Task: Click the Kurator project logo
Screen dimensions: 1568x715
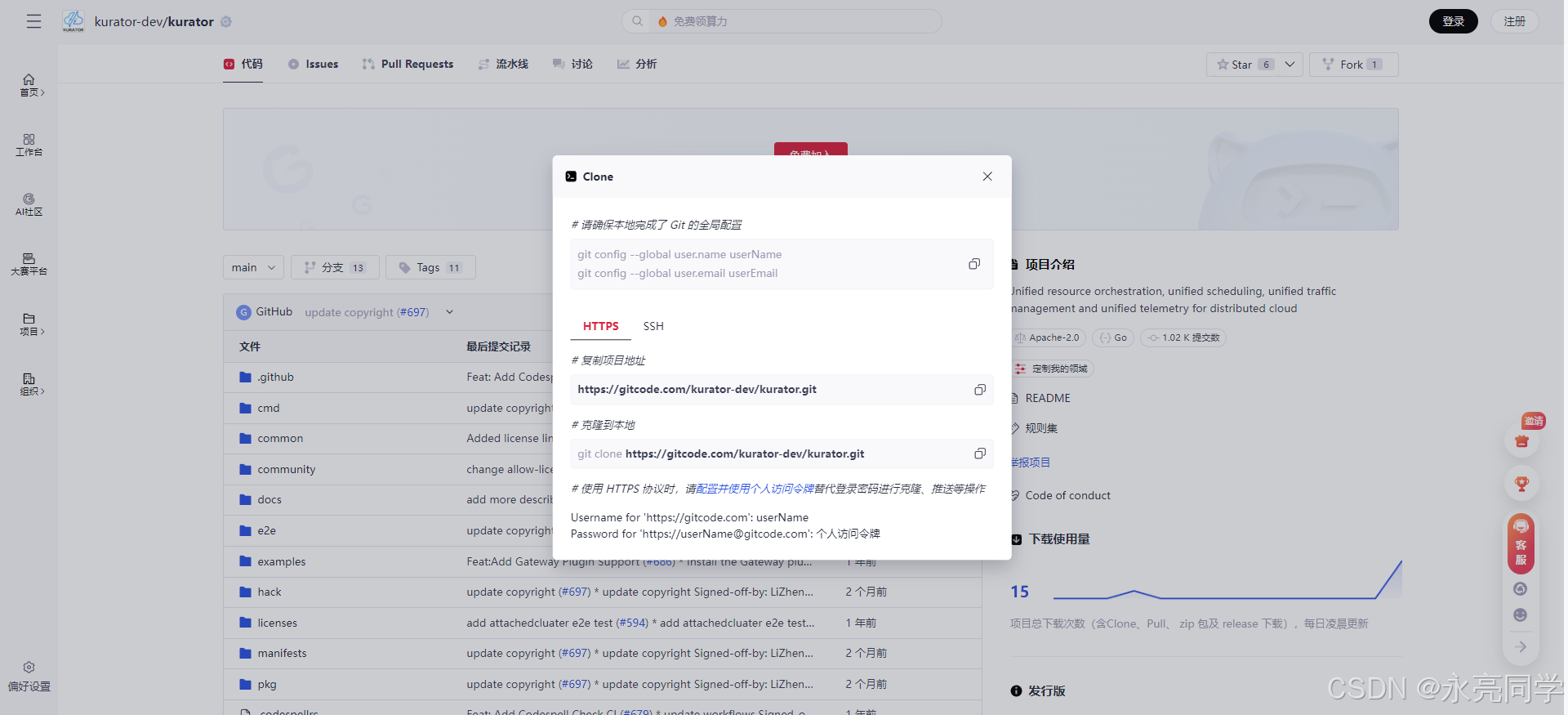Action: (x=73, y=21)
